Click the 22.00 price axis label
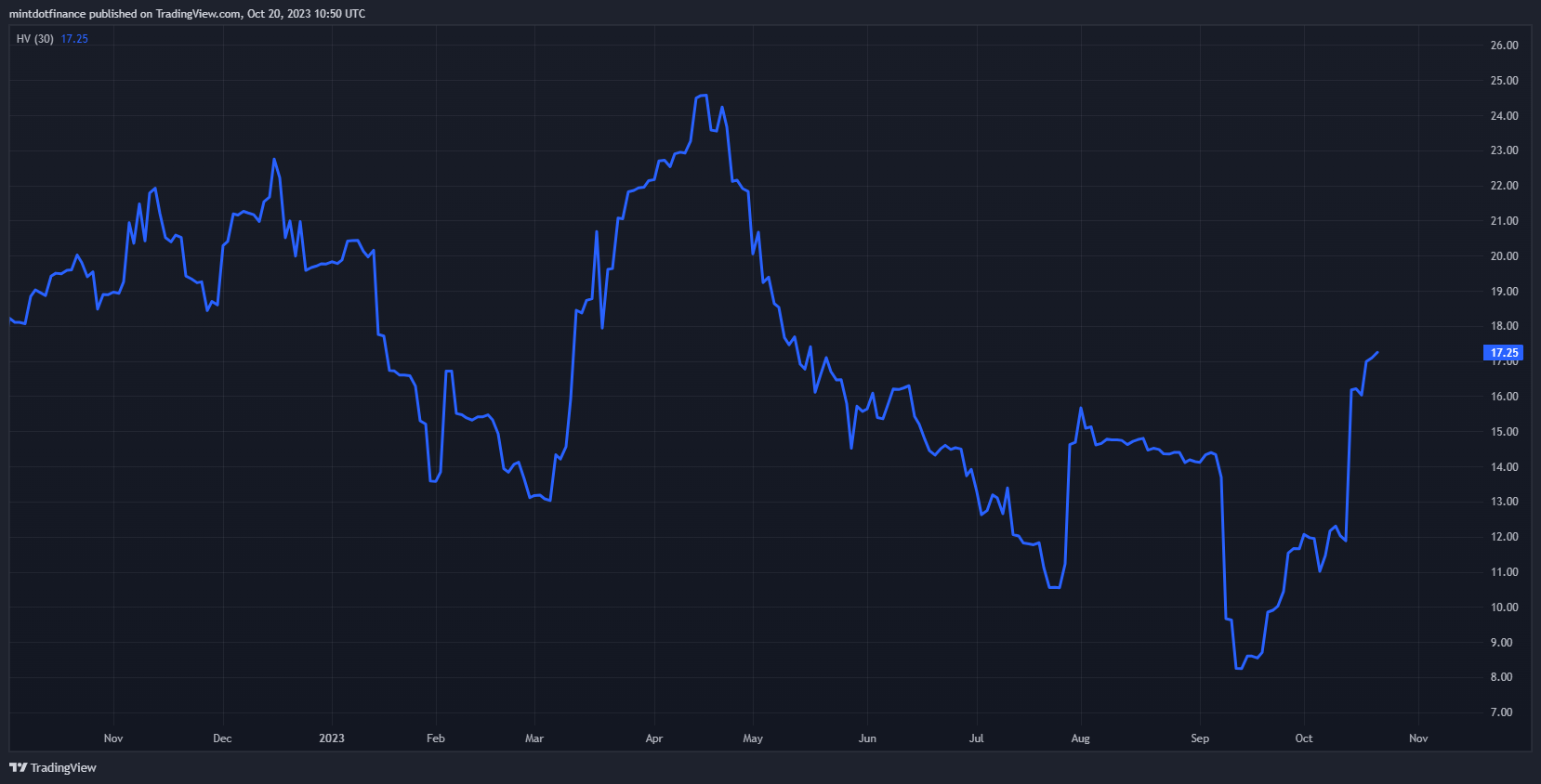 [x=1504, y=186]
